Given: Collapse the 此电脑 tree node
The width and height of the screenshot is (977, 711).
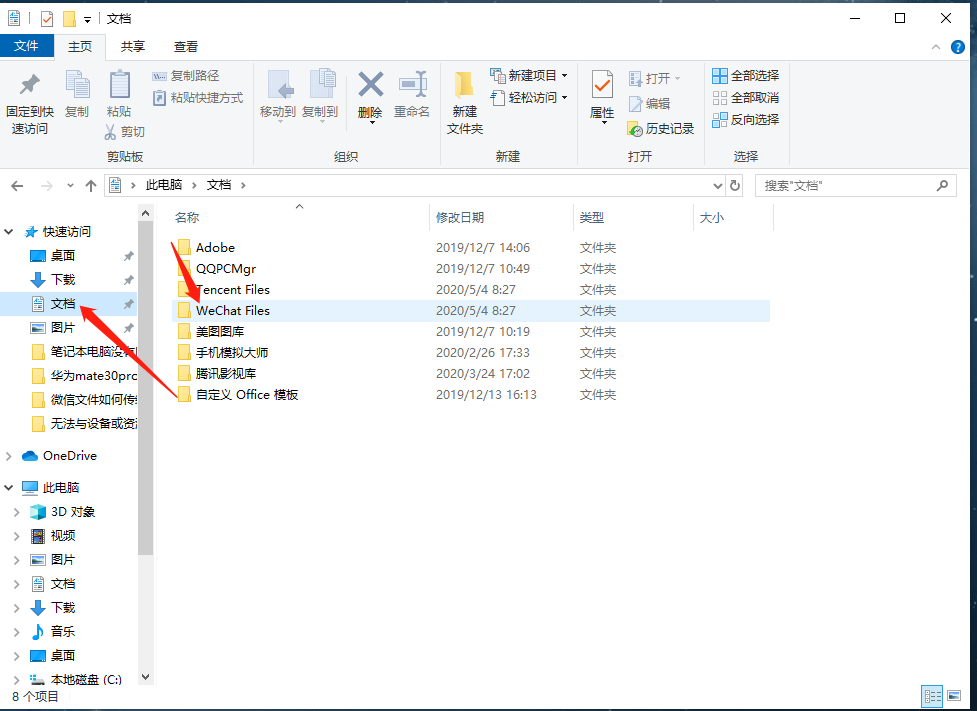Looking at the screenshot, I should [8, 487].
